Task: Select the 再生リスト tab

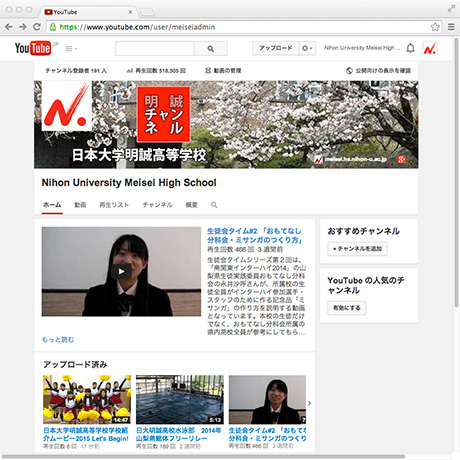Action: coord(114,205)
